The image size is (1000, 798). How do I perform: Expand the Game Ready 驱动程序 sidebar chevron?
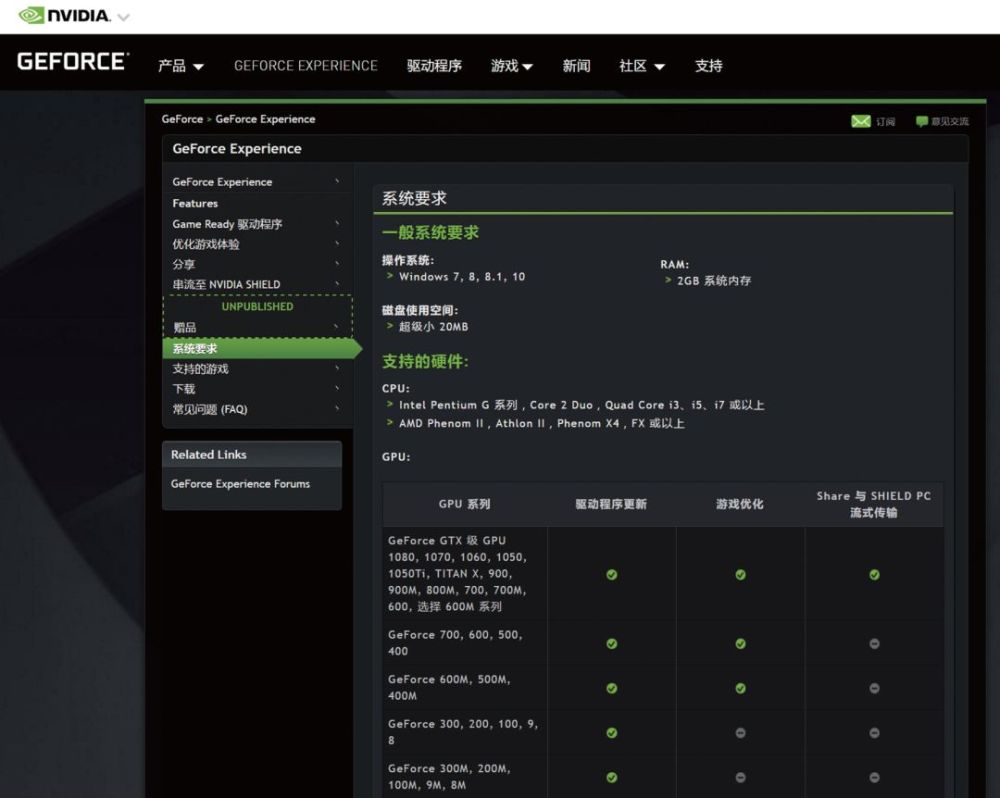pos(337,223)
